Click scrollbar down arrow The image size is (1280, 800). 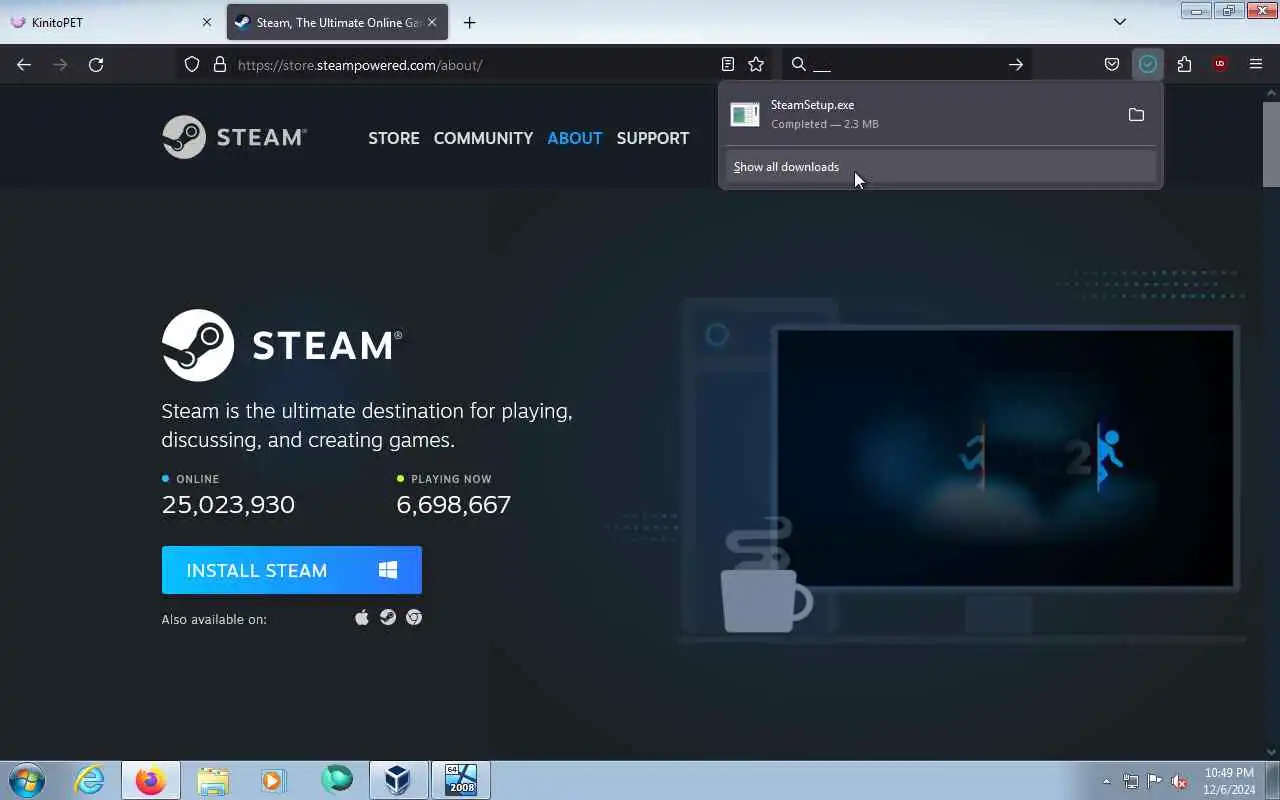pos(1271,751)
